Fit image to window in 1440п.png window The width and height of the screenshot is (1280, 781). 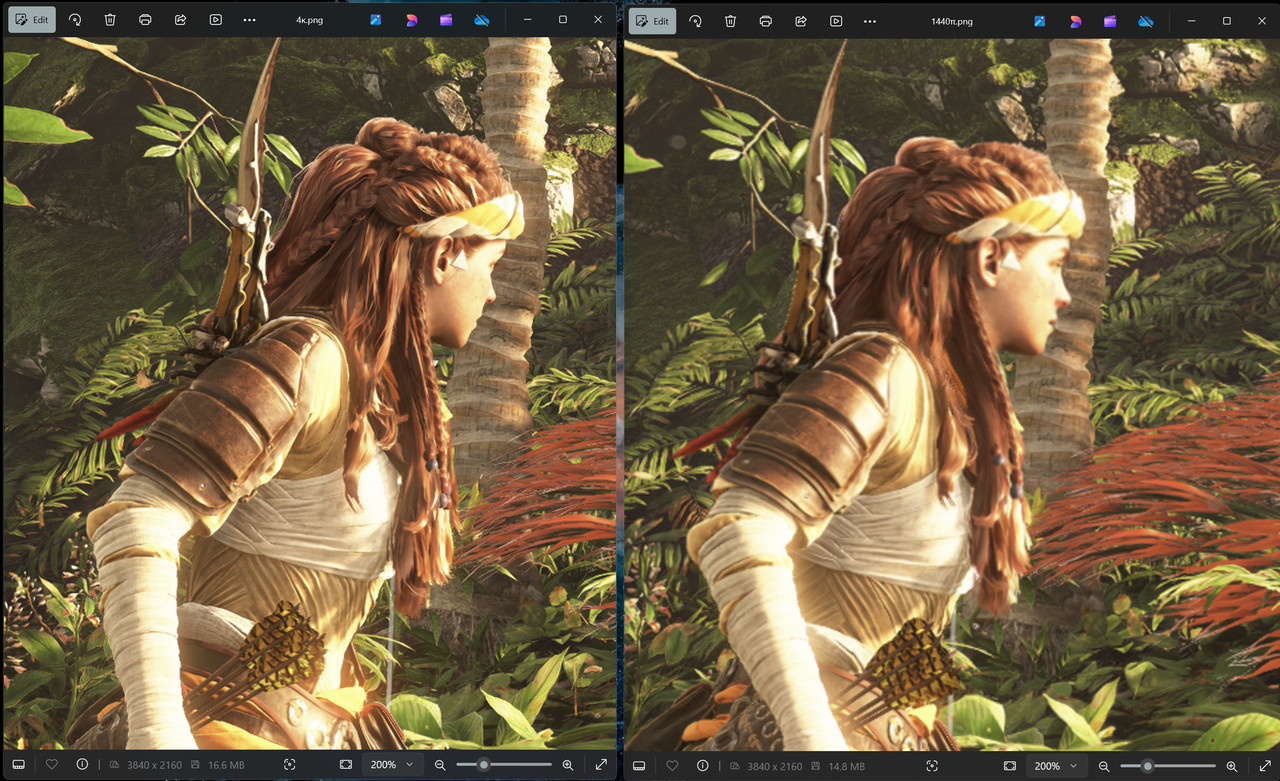(1010, 766)
